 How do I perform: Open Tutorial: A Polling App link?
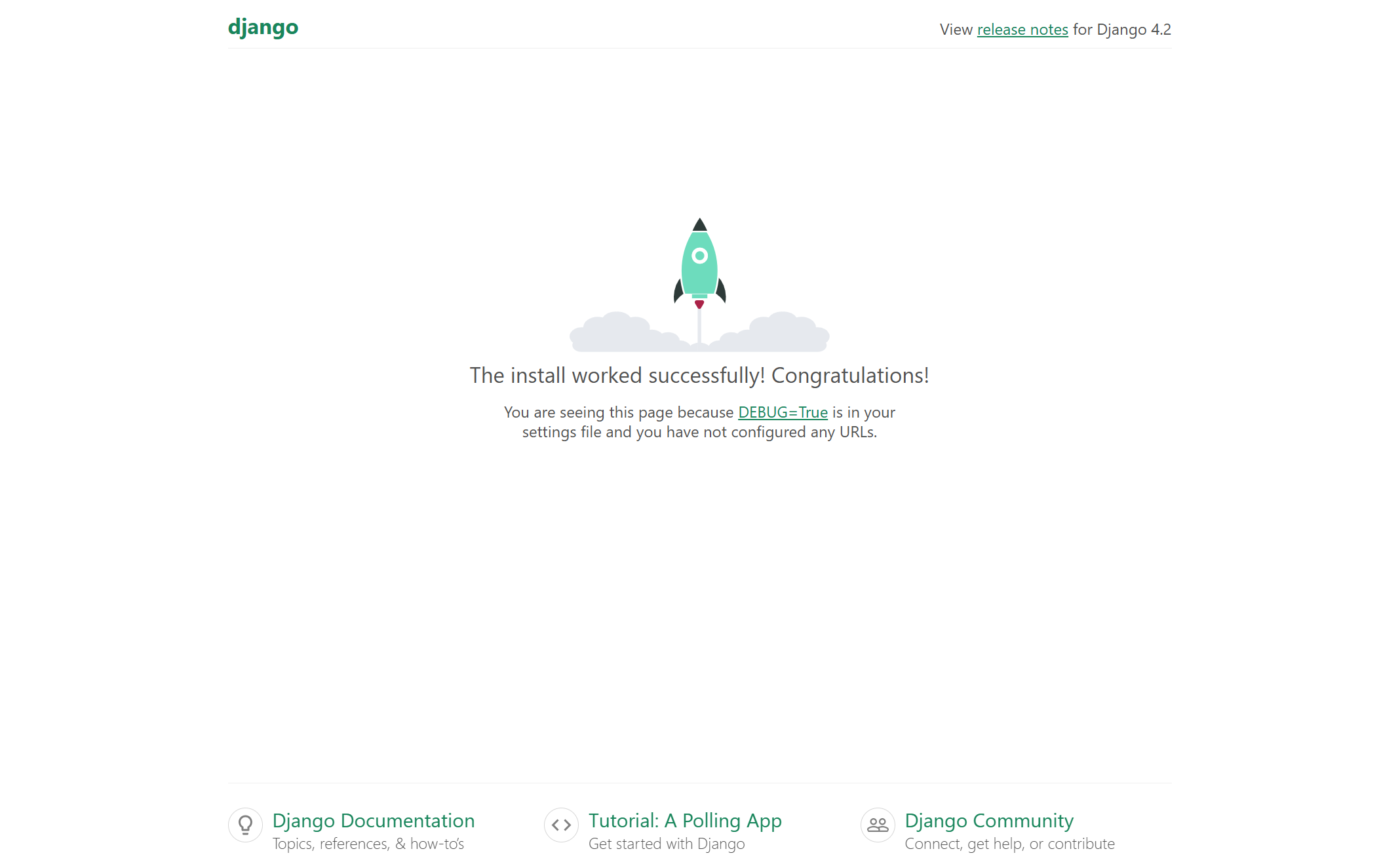coord(685,820)
